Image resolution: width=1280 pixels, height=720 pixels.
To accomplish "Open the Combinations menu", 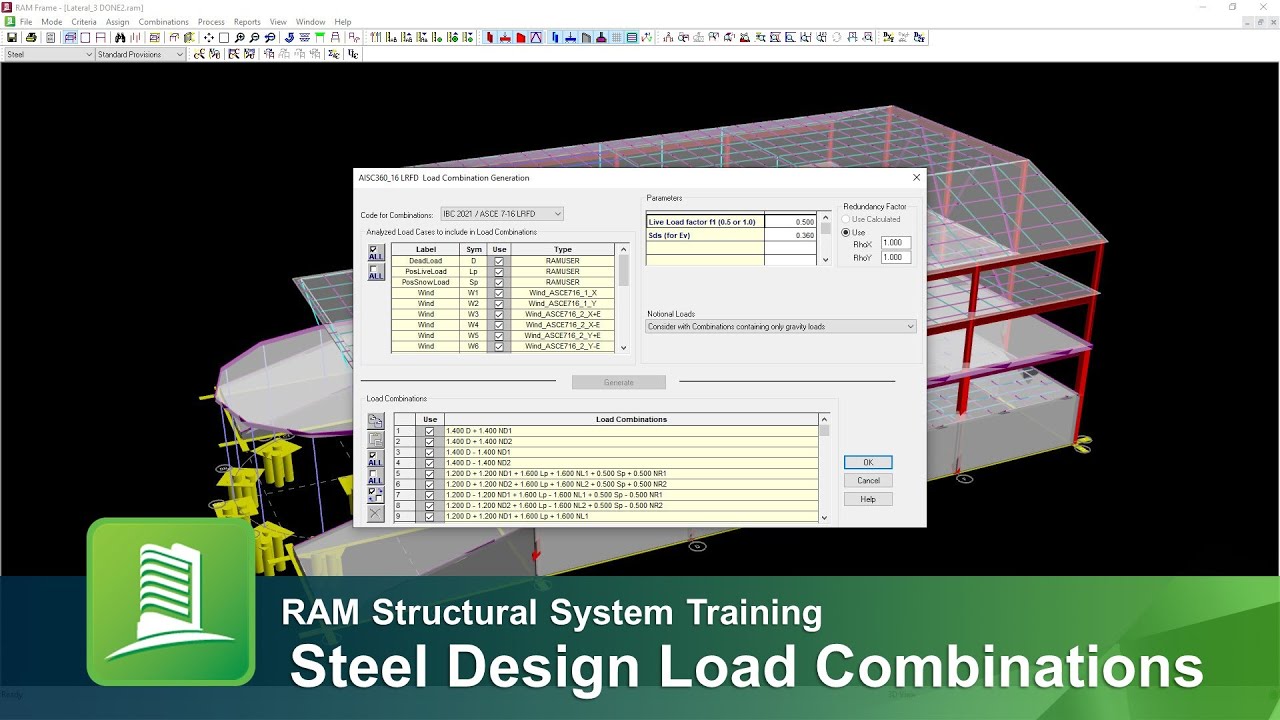I will coord(163,22).
